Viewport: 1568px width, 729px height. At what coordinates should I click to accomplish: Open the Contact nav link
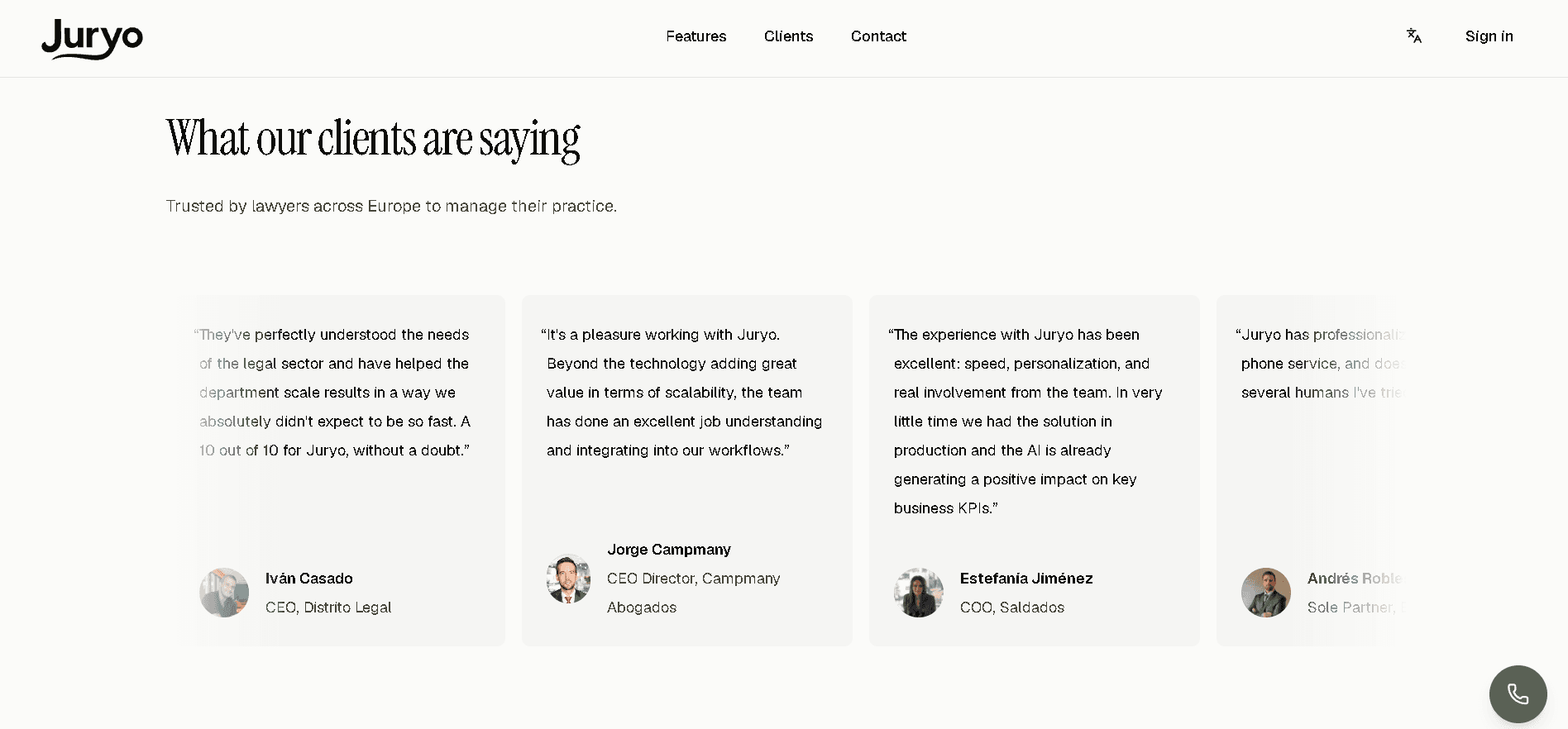[x=878, y=36]
